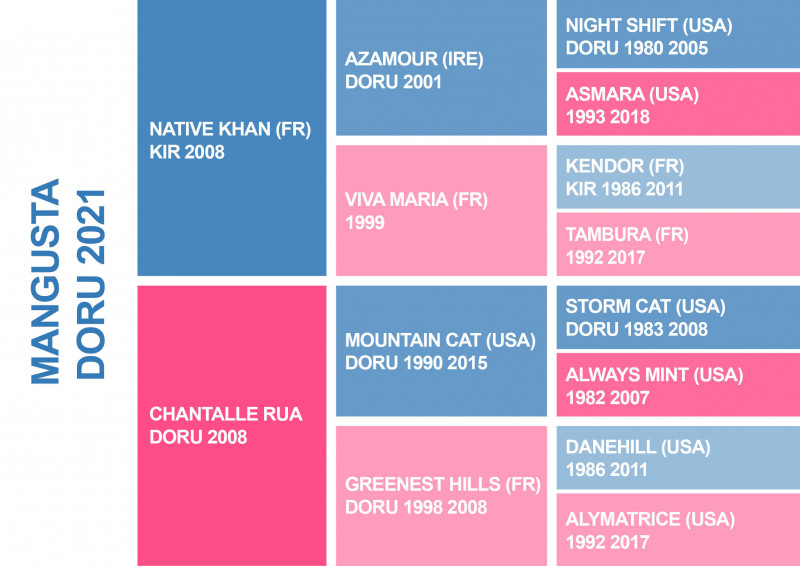This screenshot has height=566, width=800.
Task: Click NIGHT SHIFT (USA) ancestor box
Action: 678,34
